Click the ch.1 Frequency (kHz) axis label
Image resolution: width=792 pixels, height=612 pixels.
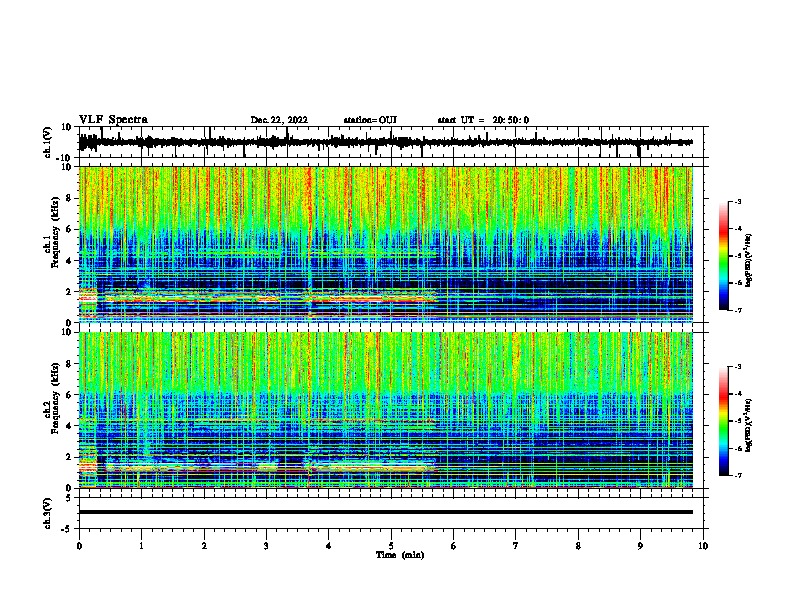tap(51, 233)
